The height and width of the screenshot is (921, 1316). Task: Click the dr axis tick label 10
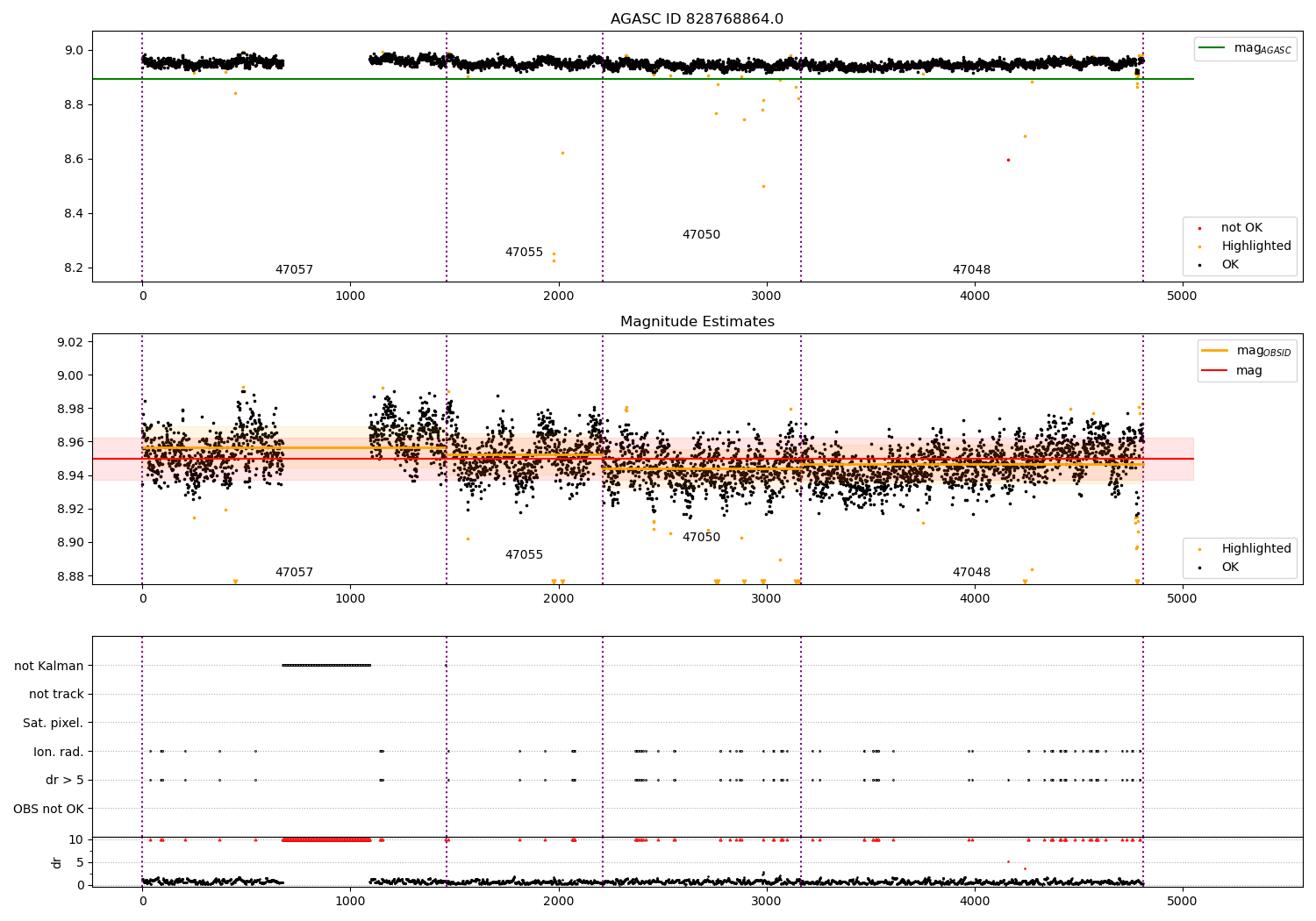(x=76, y=839)
